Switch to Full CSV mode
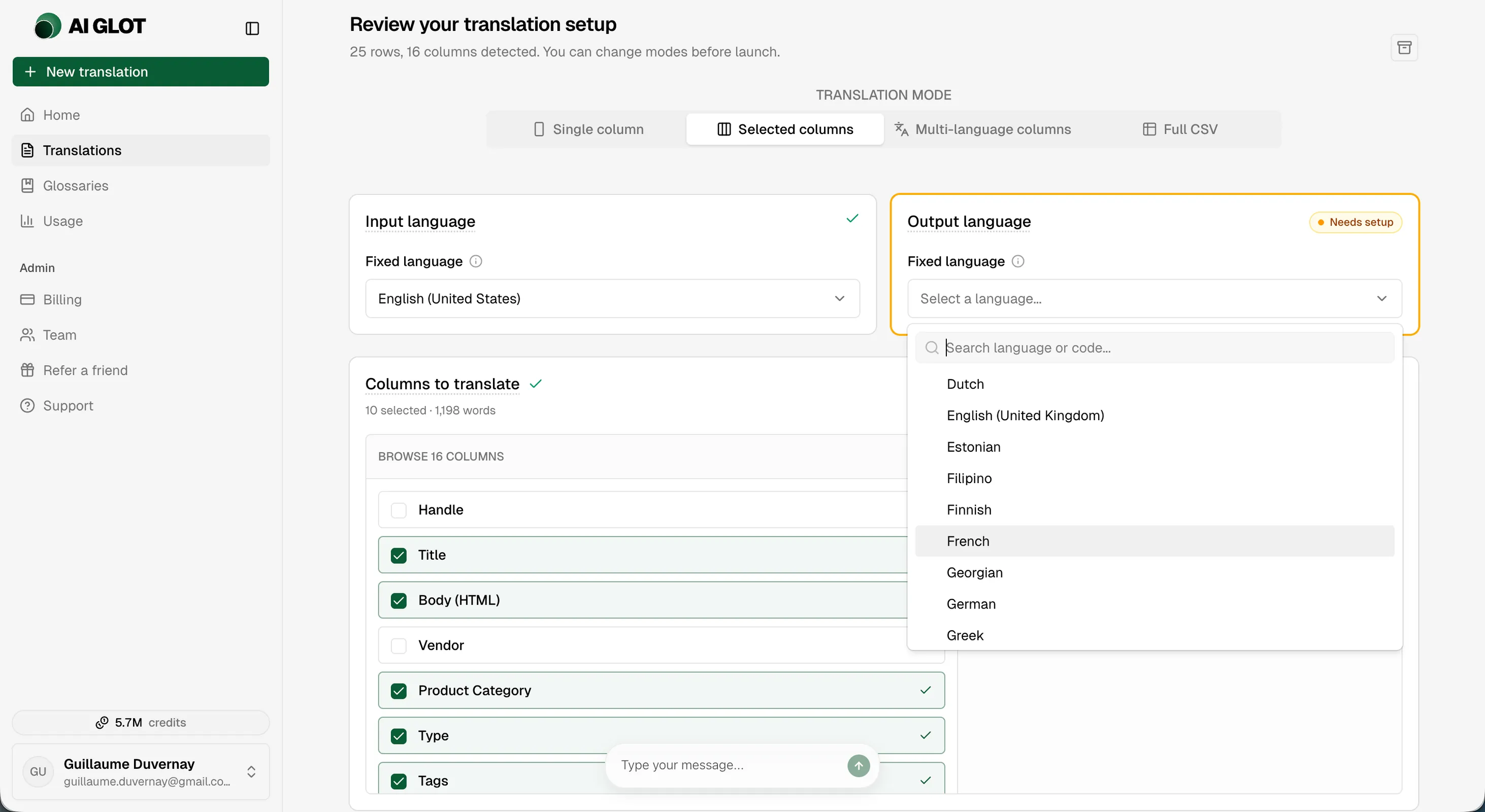Image resolution: width=1485 pixels, height=812 pixels. (x=1179, y=129)
